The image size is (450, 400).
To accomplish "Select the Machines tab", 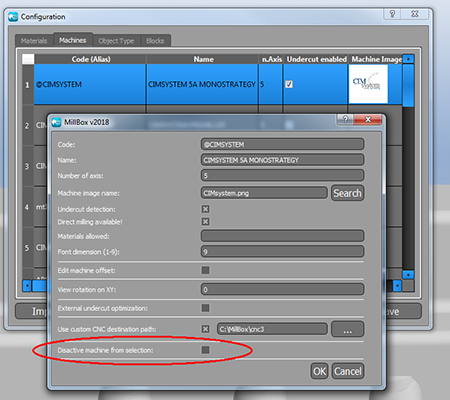I will [x=73, y=40].
